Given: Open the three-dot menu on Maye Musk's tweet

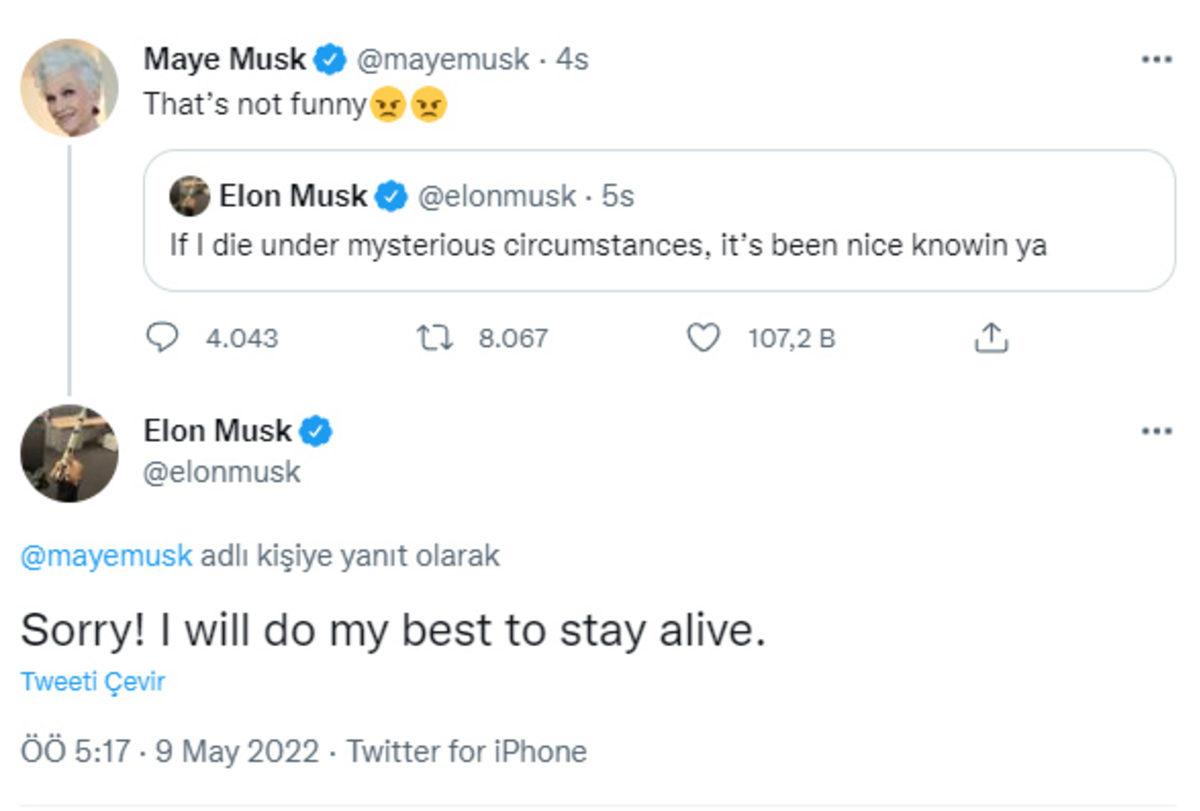Looking at the screenshot, I should 1159,57.
